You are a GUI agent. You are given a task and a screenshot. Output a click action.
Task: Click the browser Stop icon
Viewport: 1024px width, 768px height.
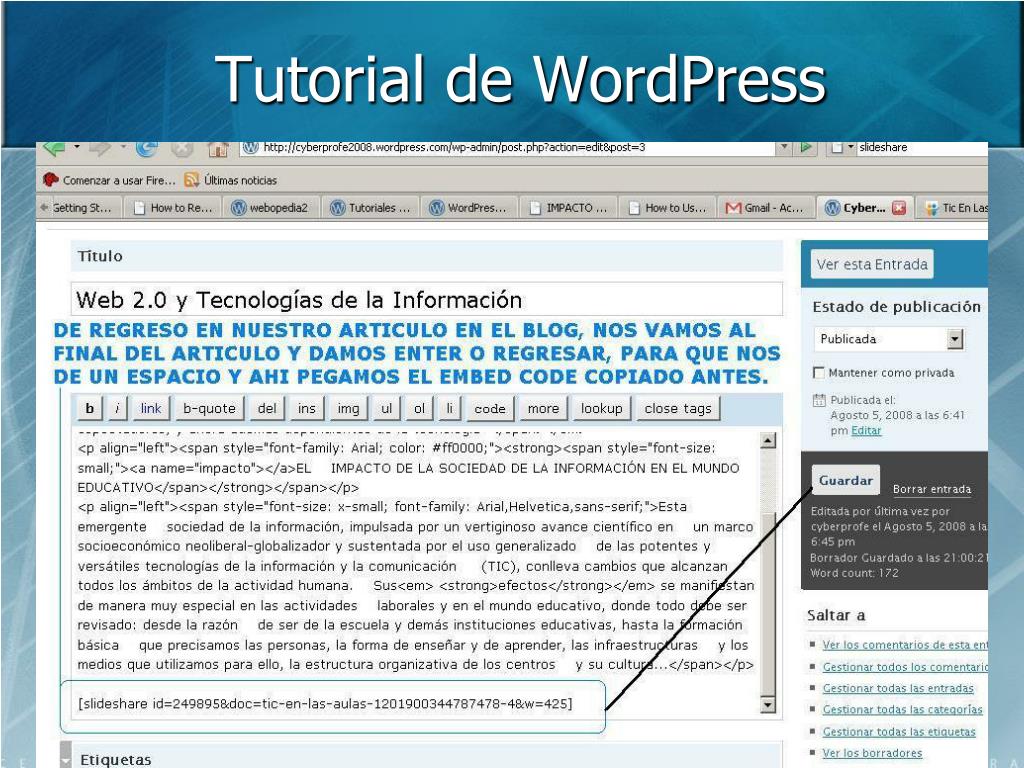[182, 150]
